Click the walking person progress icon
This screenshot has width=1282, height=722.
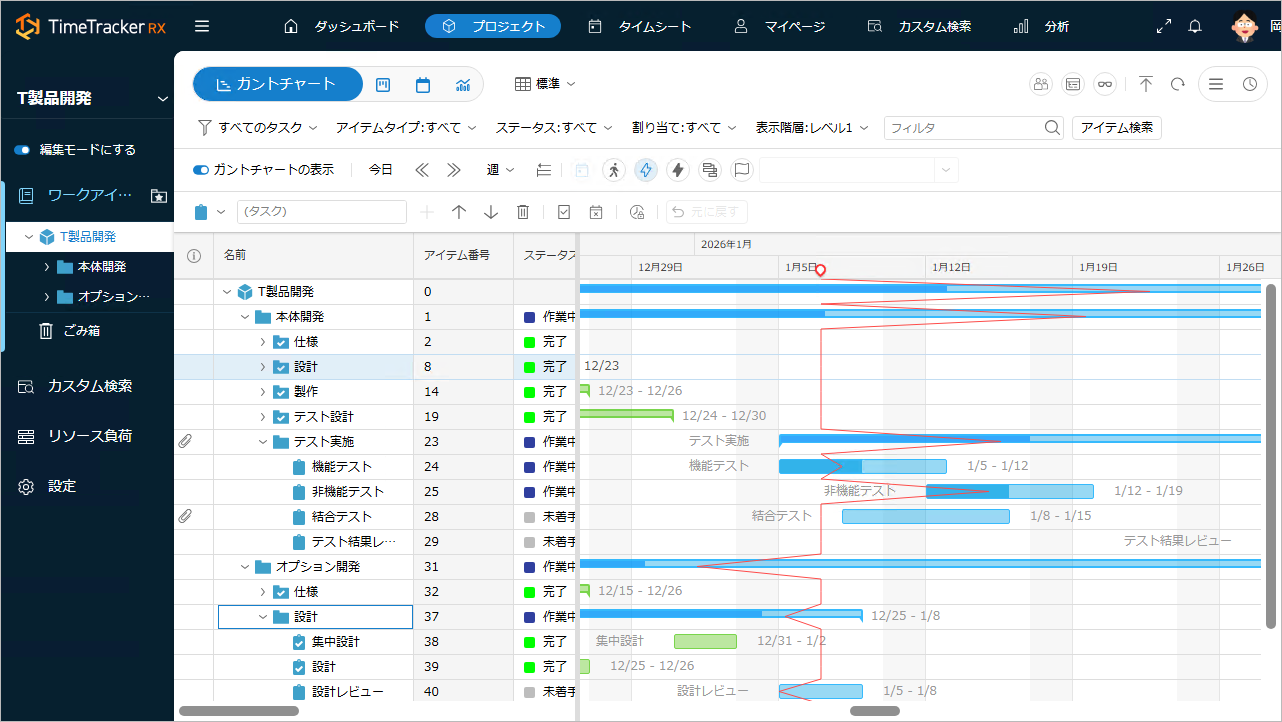click(x=614, y=170)
